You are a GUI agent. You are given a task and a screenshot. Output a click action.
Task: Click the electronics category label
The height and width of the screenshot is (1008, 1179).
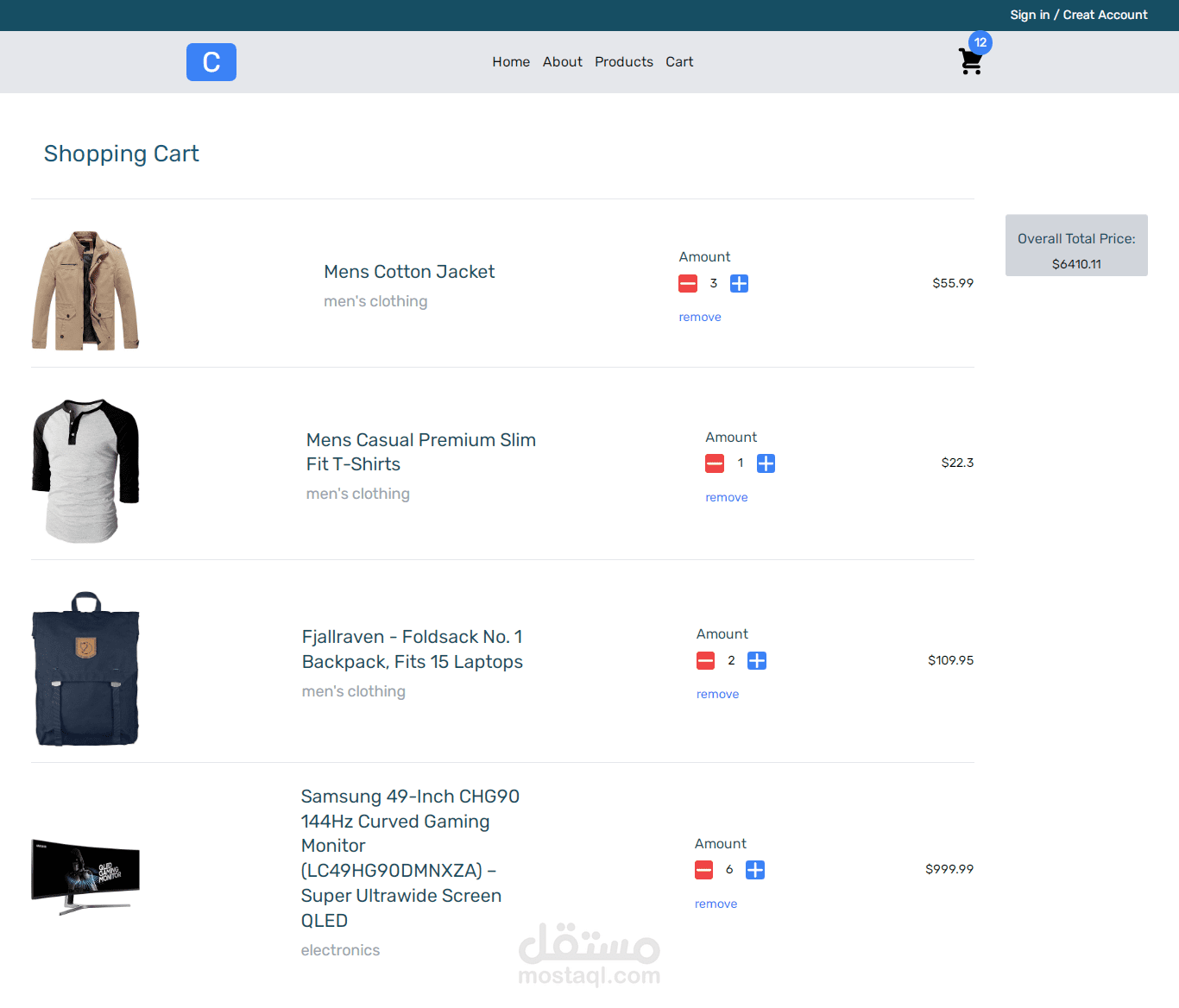click(x=340, y=950)
